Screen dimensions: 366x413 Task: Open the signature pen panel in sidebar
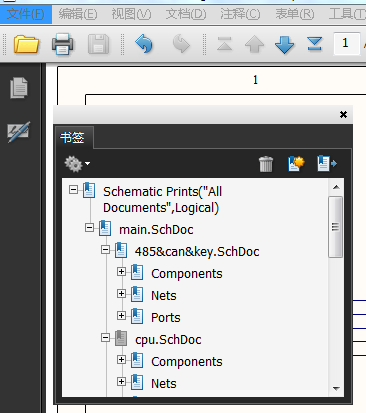[19, 132]
